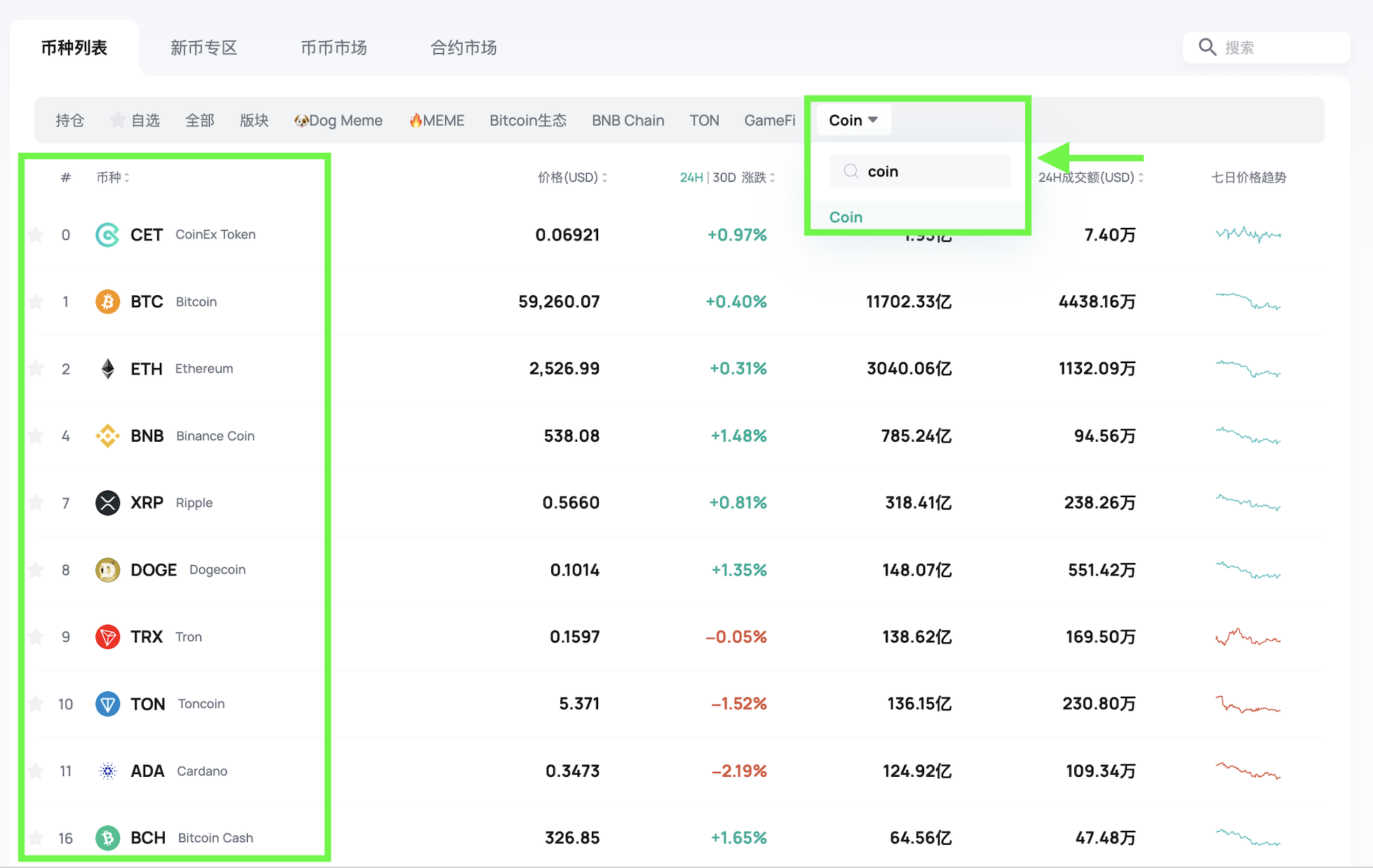View TRX seven-day trend sparkline

tap(1248, 637)
